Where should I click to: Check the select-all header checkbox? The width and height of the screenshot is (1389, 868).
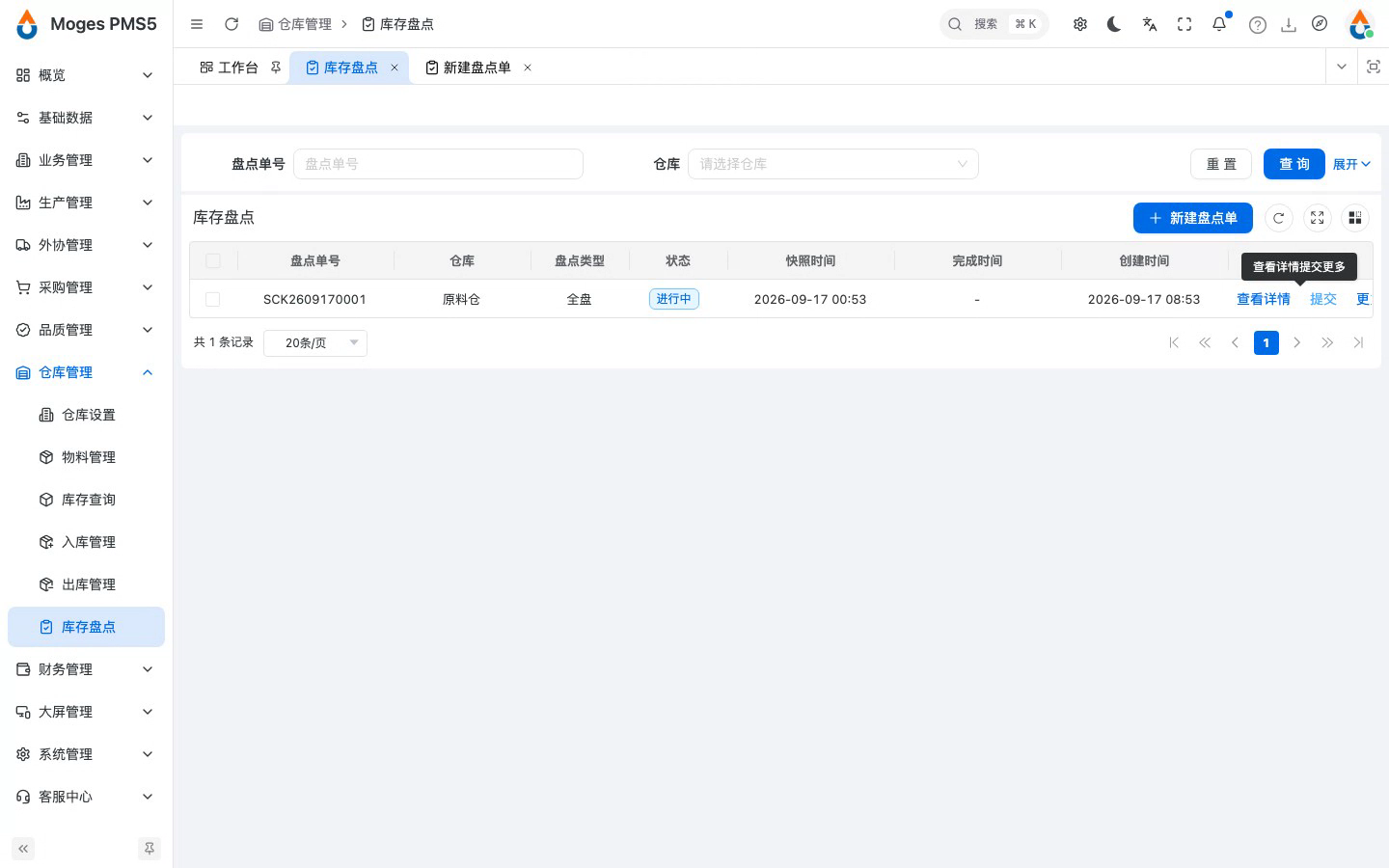coord(213,260)
